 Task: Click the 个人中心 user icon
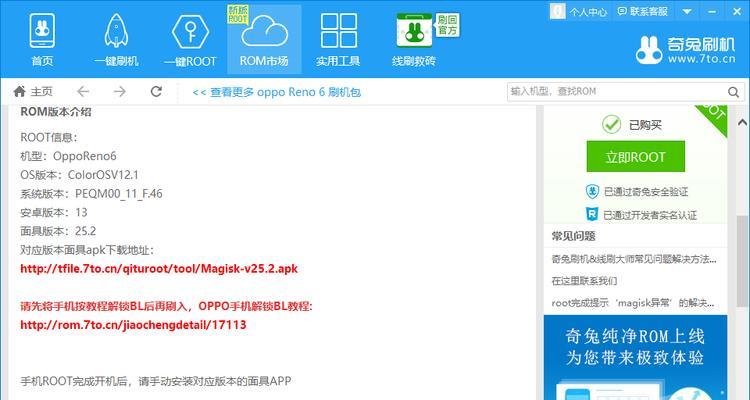[x=558, y=11]
